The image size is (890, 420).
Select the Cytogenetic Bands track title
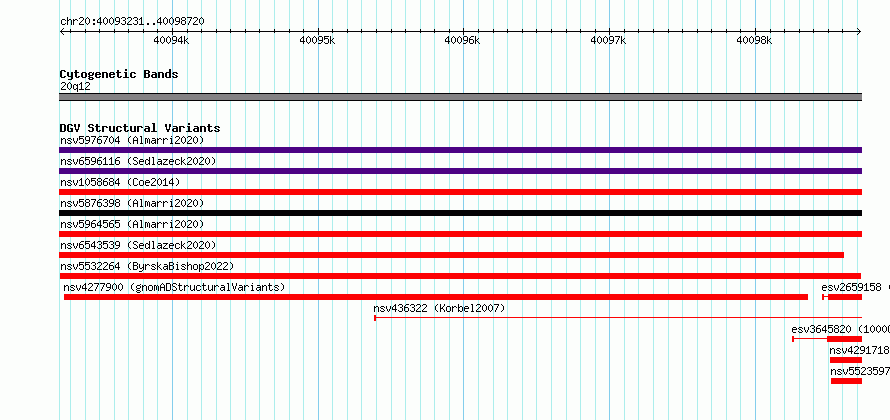point(119,74)
